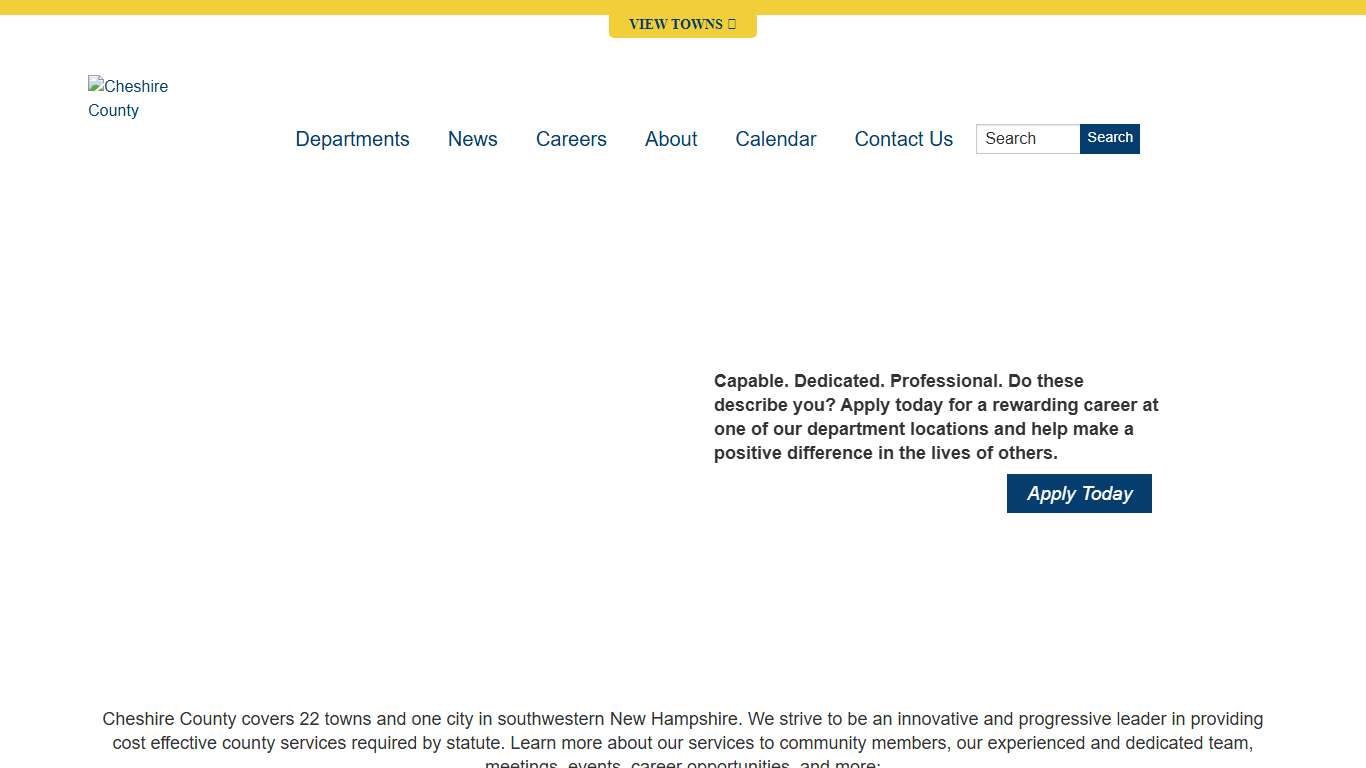Screen dimensions: 1366x768
Task: Go to the News page
Action: click(472, 139)
